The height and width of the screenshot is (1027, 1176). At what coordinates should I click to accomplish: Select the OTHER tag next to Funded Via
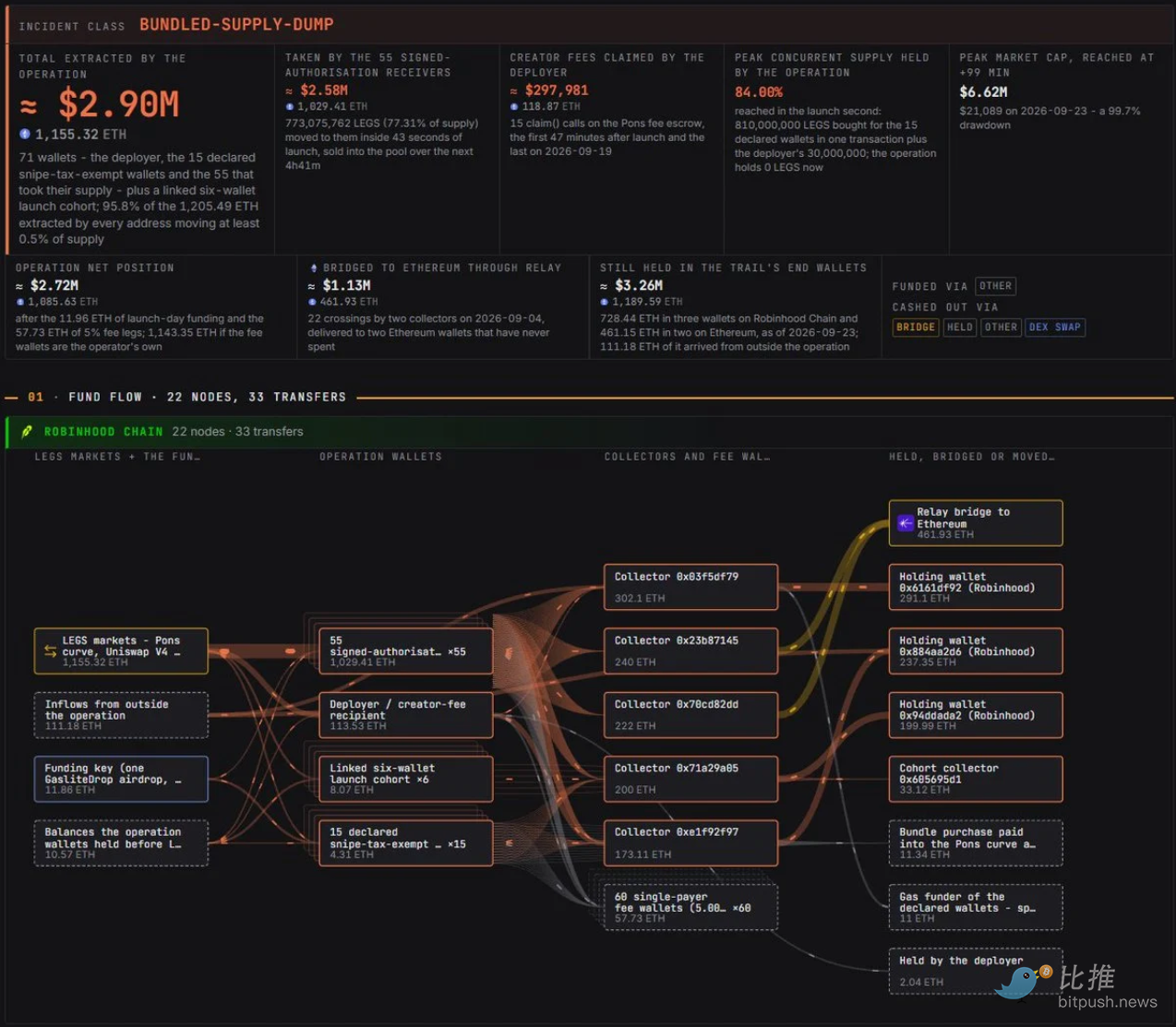(995, 286)
